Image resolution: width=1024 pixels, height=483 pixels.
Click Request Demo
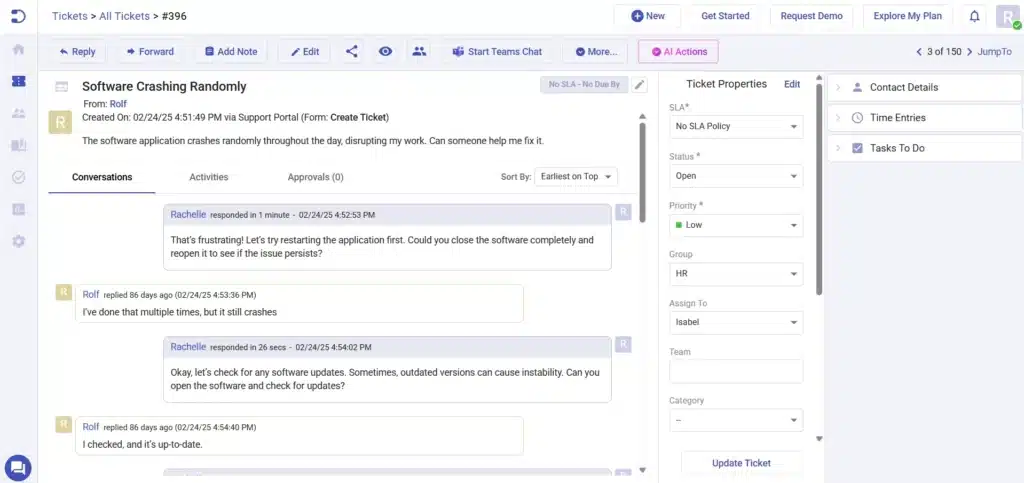click(811, 16)
